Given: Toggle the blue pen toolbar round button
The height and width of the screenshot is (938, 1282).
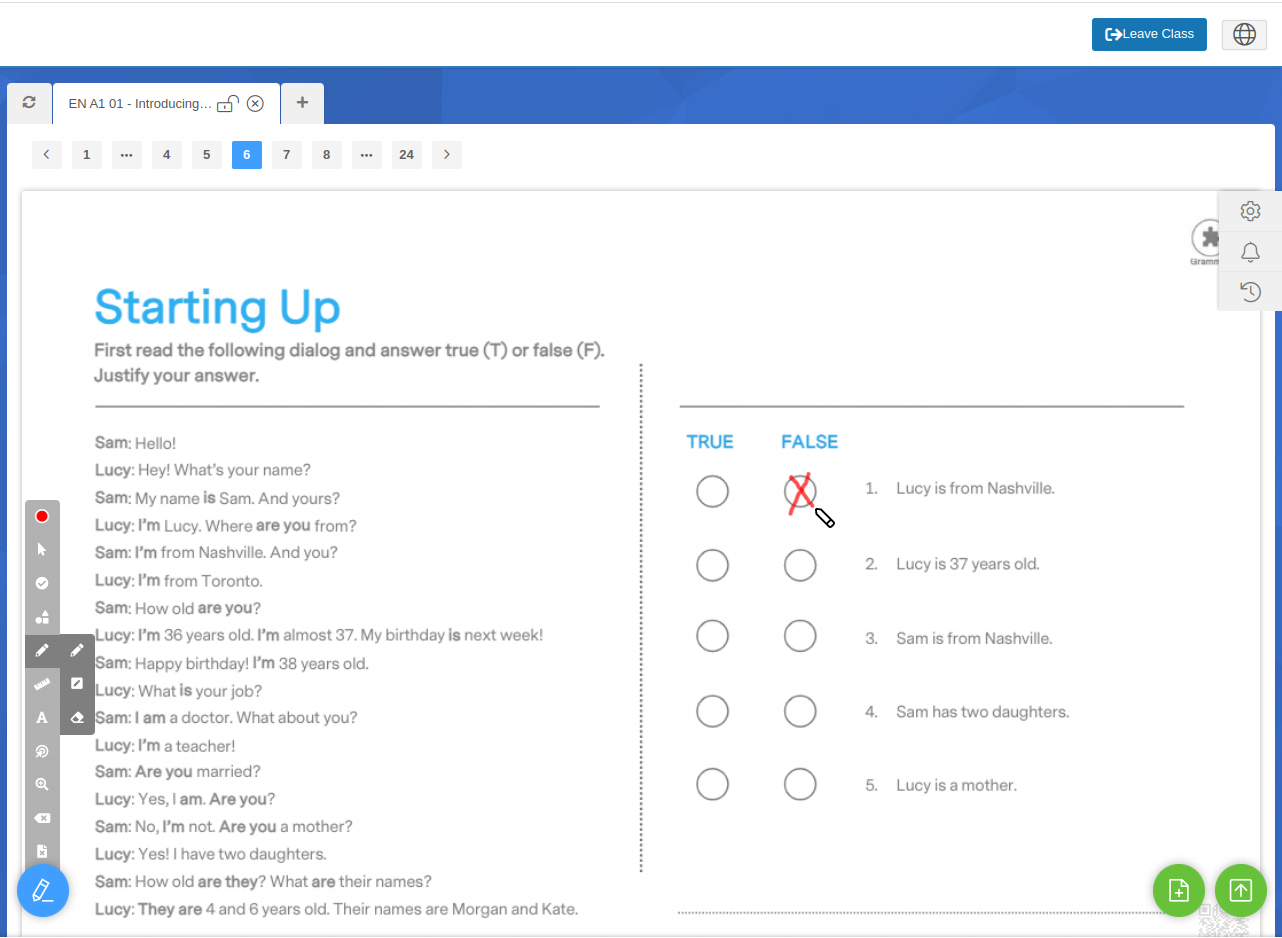Looking at the screenshot, I should pyautogui.click(x=43, y=890).
